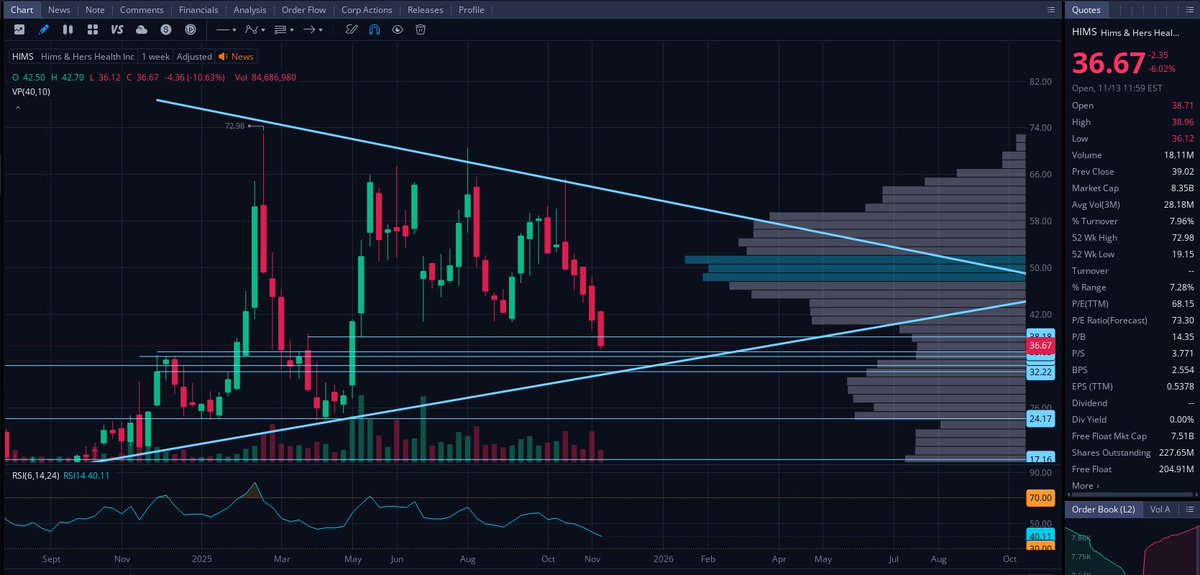Open the Corp Actions tab
This screenshot has height=575, width=1200.
click(367, 9)
